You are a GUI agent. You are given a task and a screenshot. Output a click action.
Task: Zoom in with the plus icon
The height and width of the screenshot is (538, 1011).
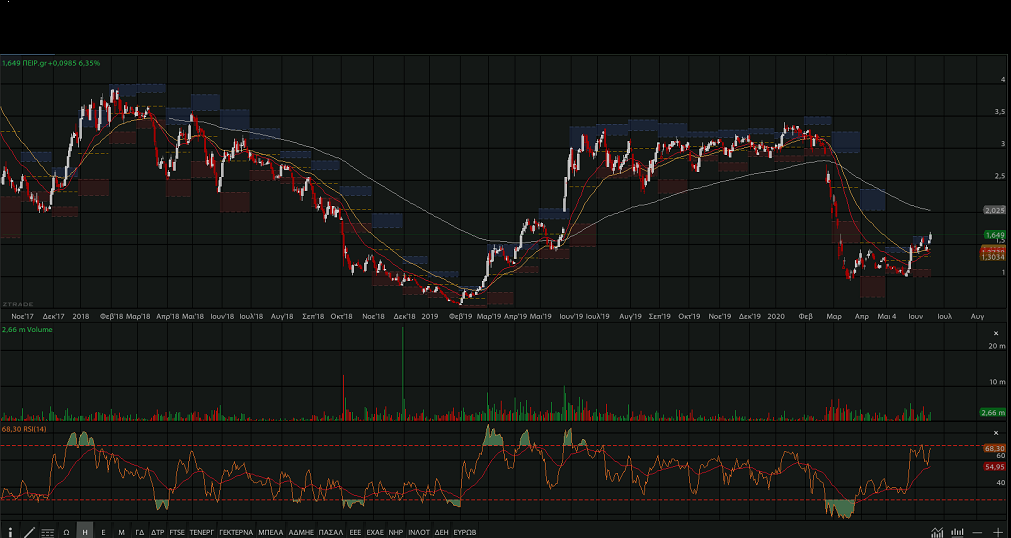[x=997, y=532]
